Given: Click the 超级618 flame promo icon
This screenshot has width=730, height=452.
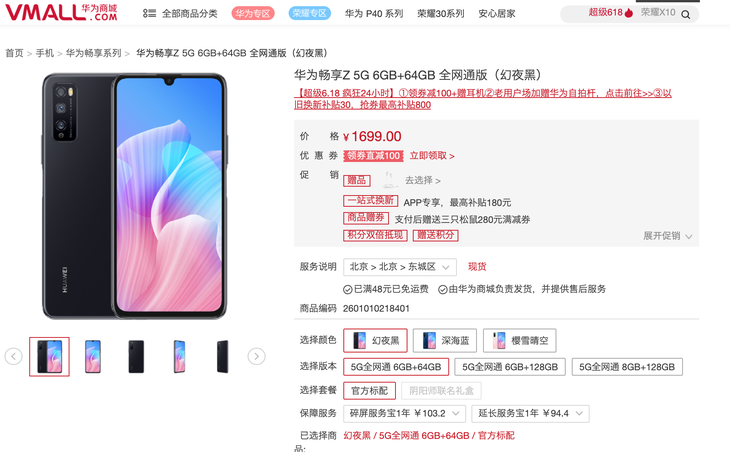Looking at the screenshot, I should [x=629, y=13].
